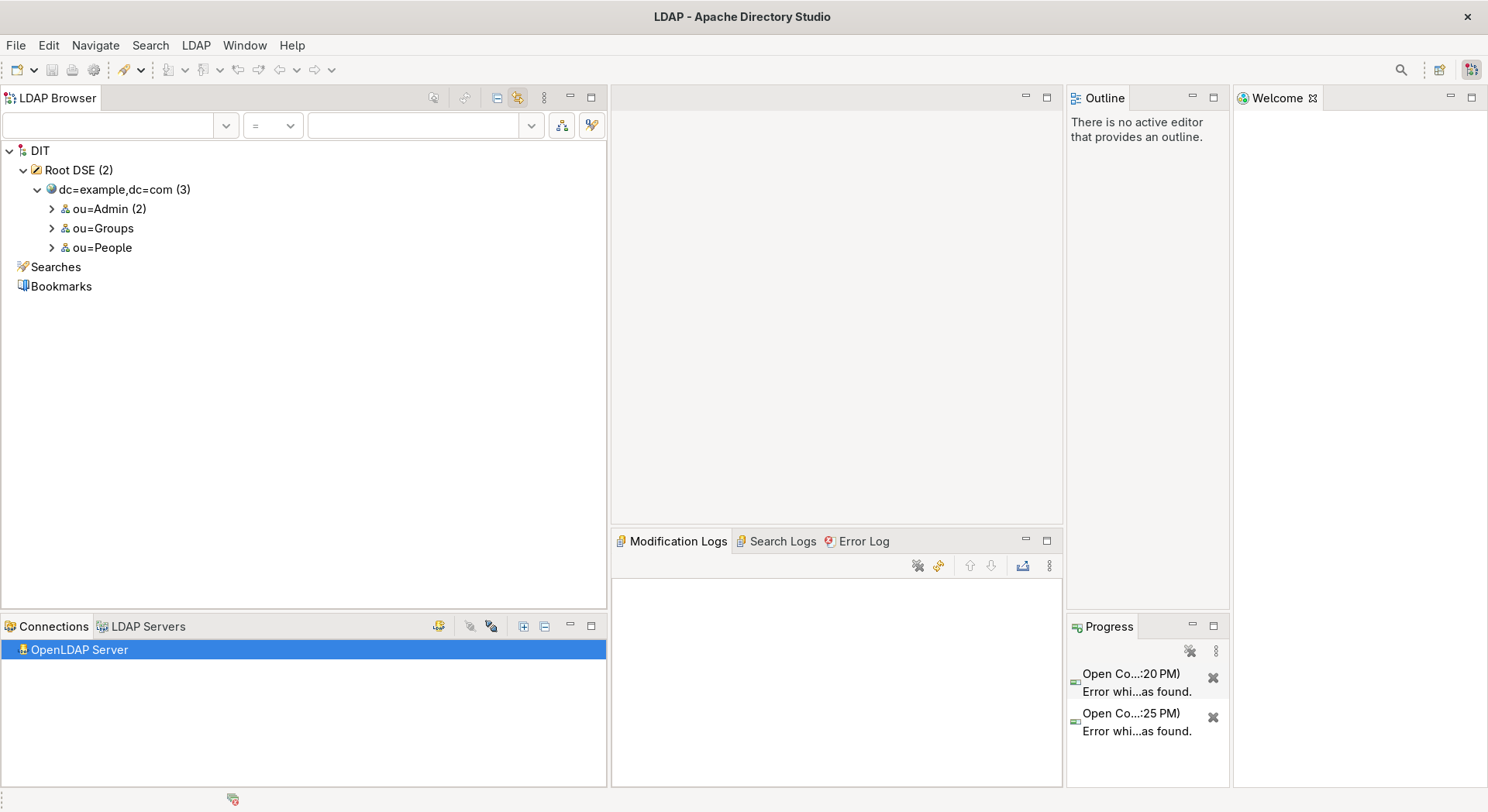1488x812 pixels.
Task: Collapse the Root DSE (2) node
Action: [23, 170]
